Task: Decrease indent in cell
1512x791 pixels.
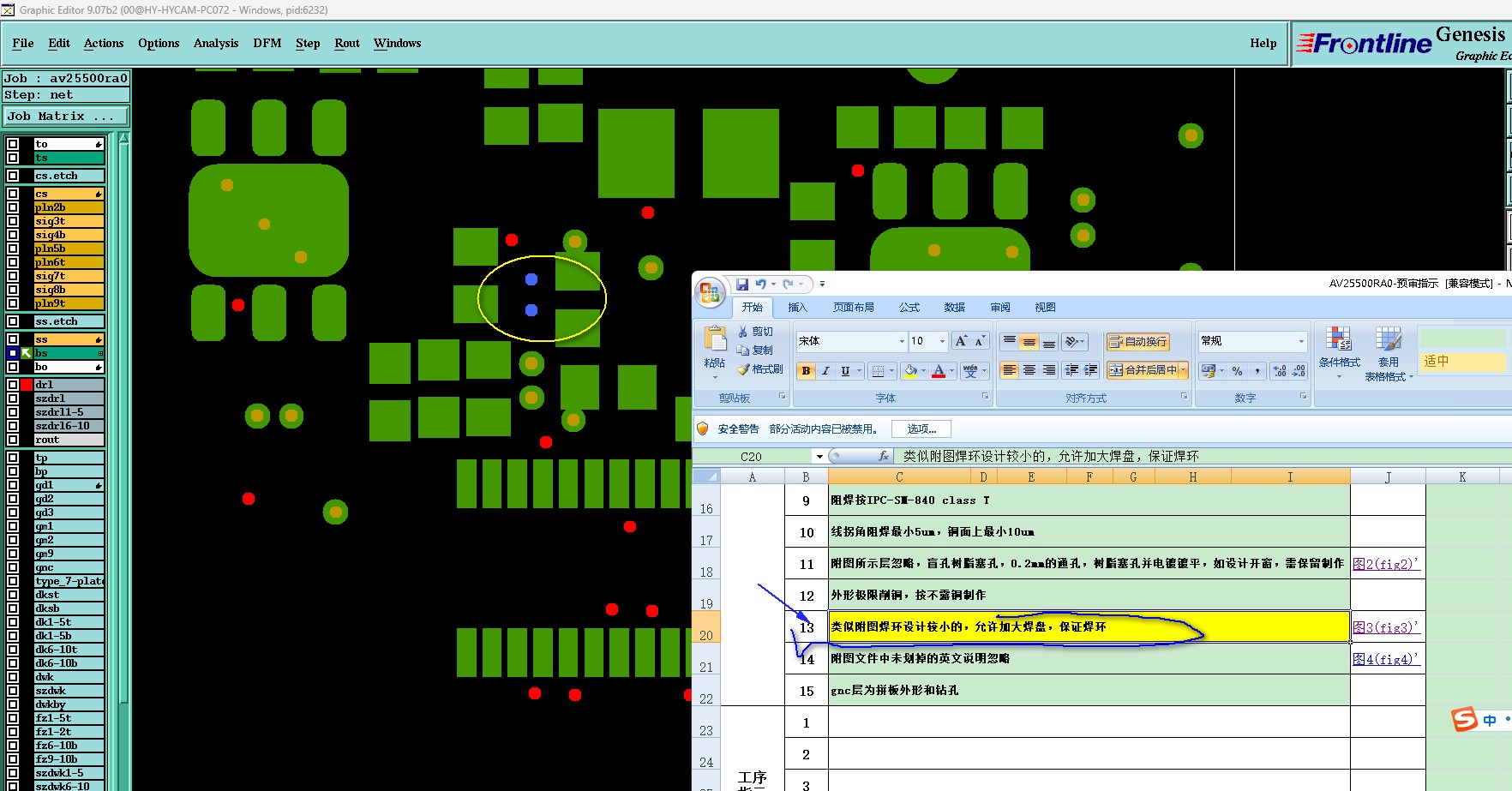Action: (x=1071, y=370)
